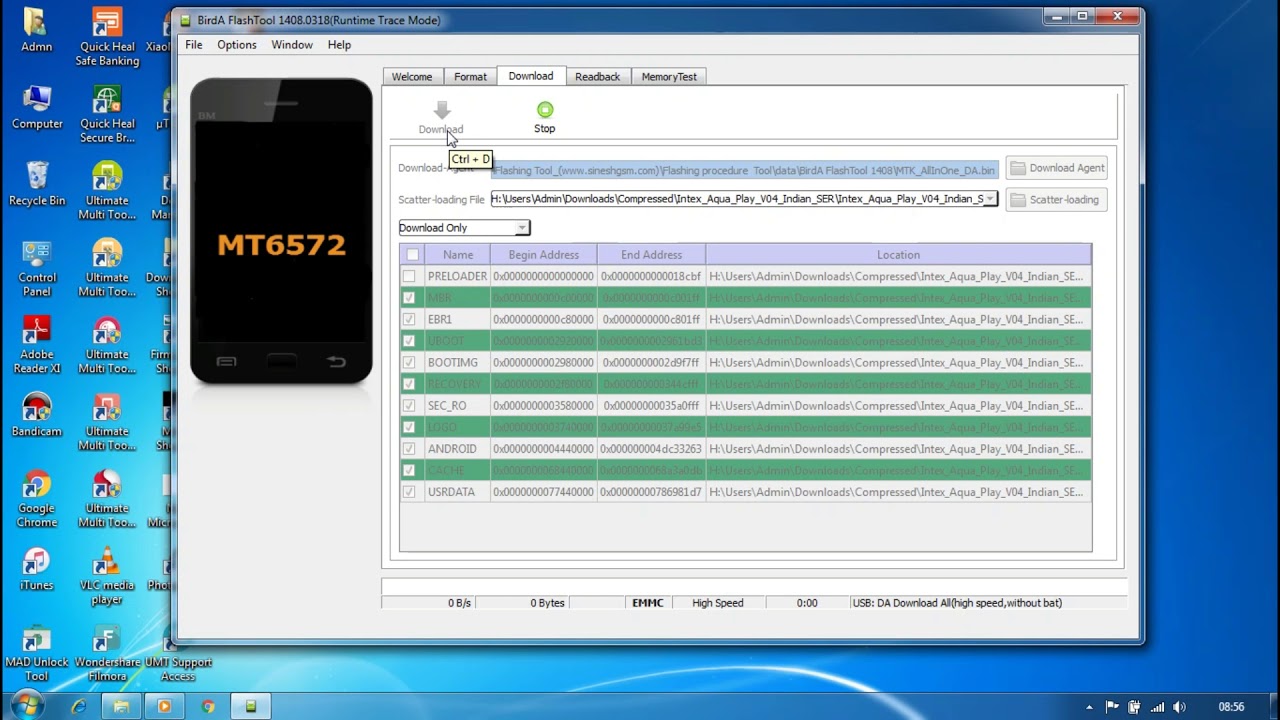Viewport: 1280px width, 720px height.
Task: Open the Options menu
Action: [x=237, y=45]
